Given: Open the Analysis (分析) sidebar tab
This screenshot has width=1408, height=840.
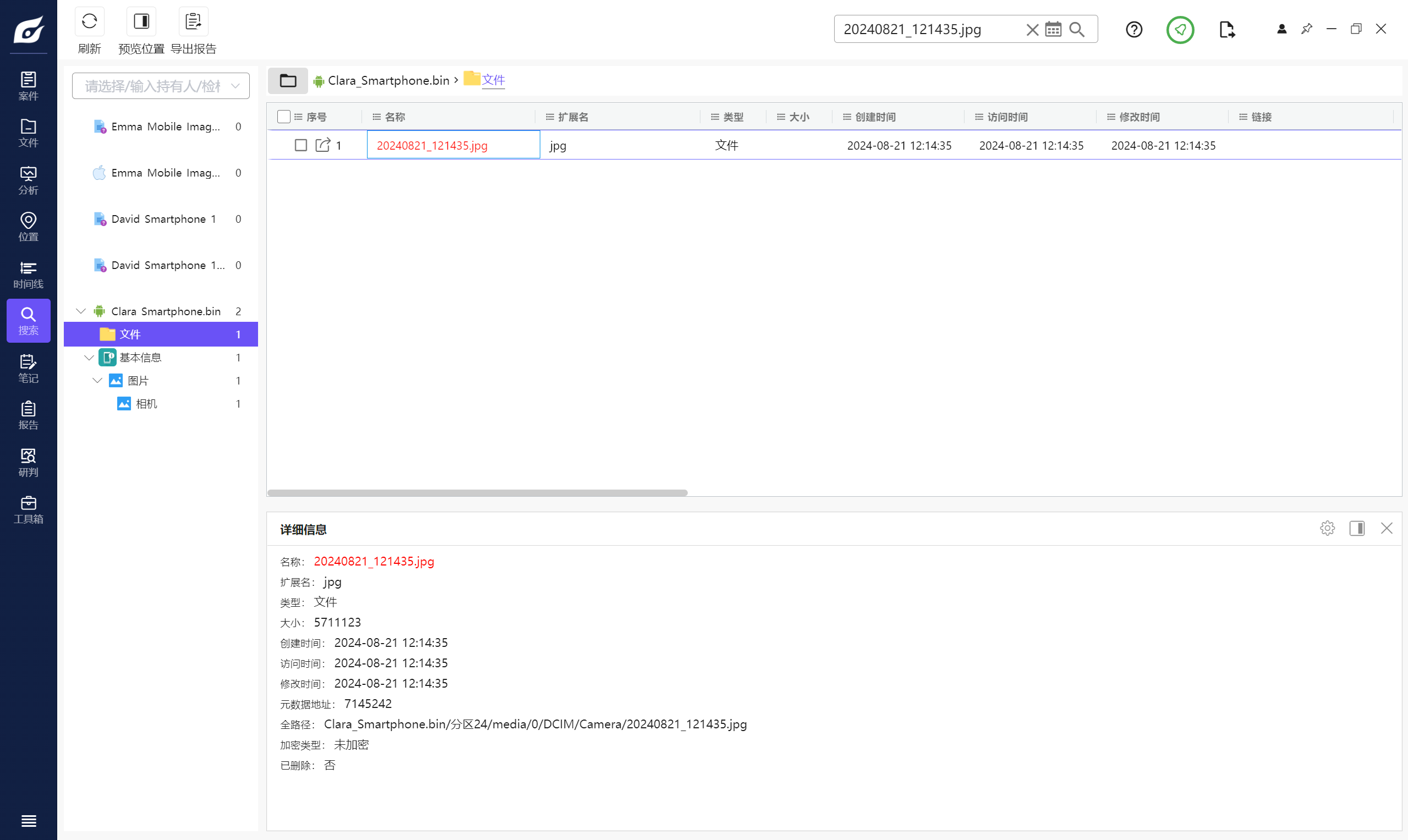Looking at the screenshot, I should click(28, 180).
